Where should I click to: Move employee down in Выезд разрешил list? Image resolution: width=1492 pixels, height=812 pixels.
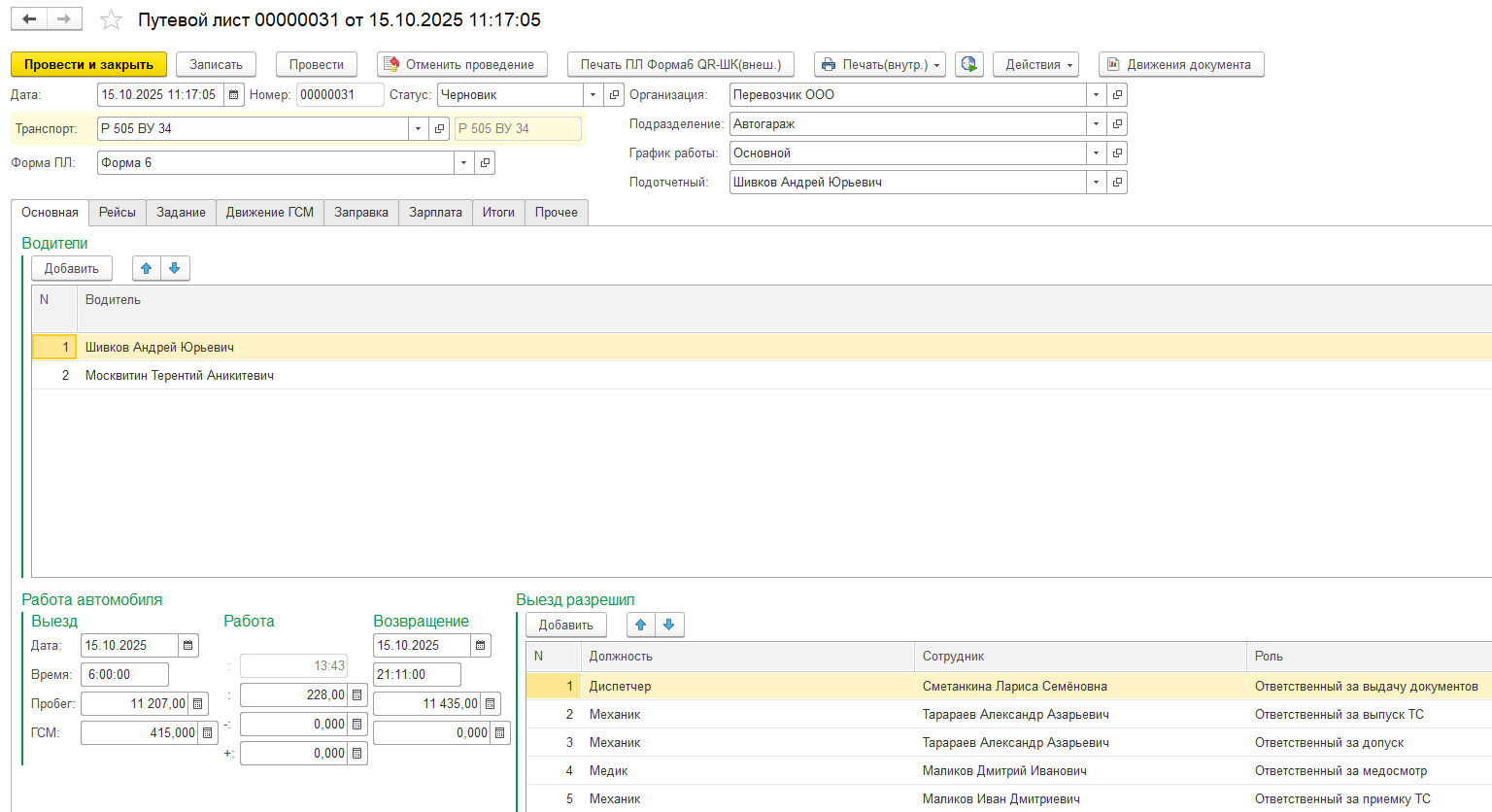point(669,626)
